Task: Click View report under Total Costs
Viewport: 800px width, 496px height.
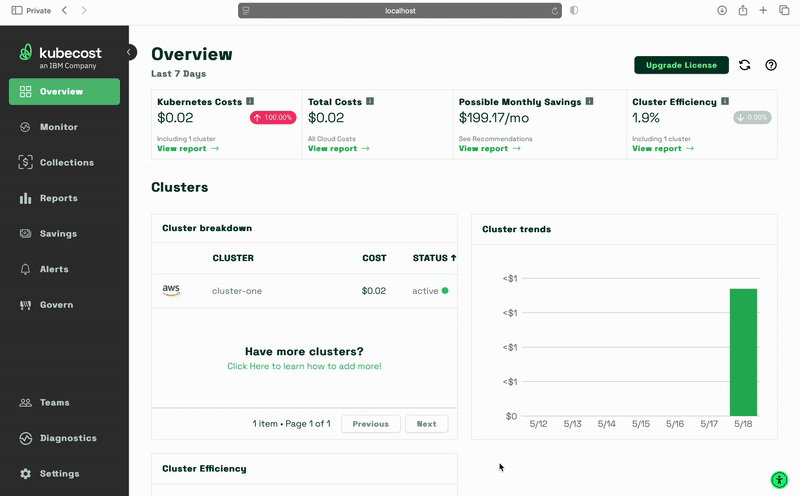Action: (x=338, y=148)
